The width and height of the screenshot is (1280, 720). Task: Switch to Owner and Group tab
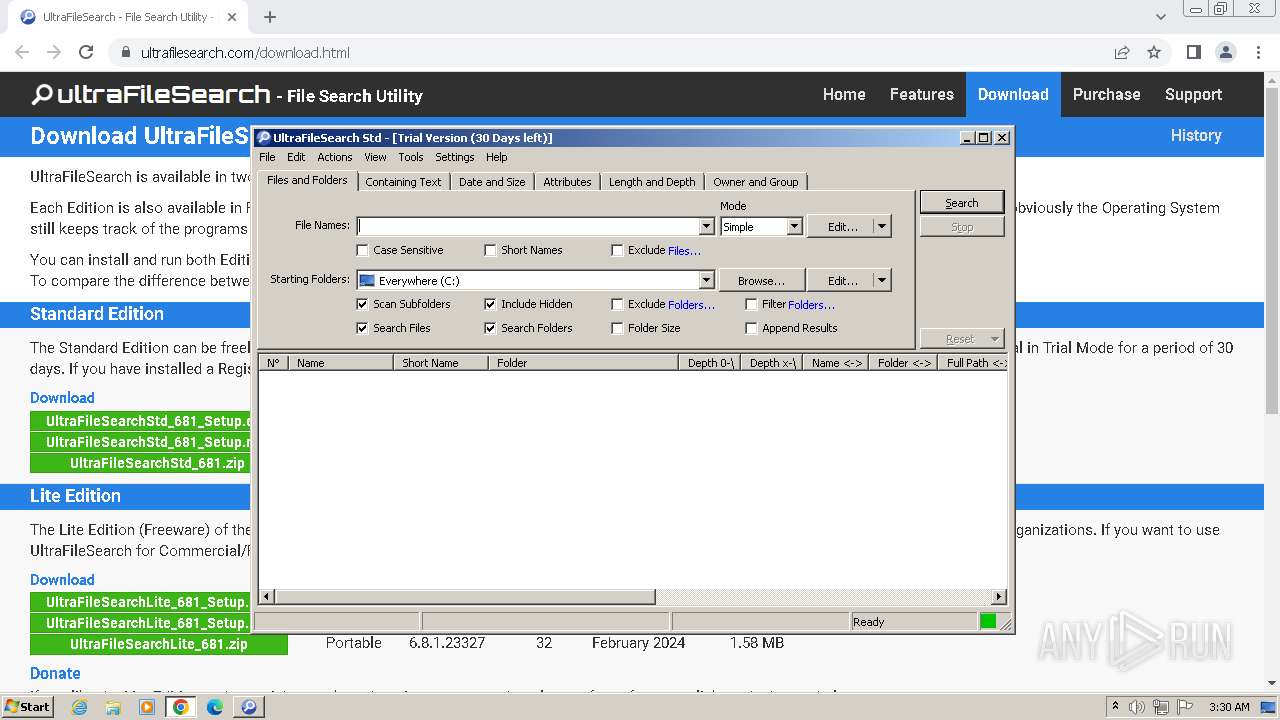tap(756, 182)
